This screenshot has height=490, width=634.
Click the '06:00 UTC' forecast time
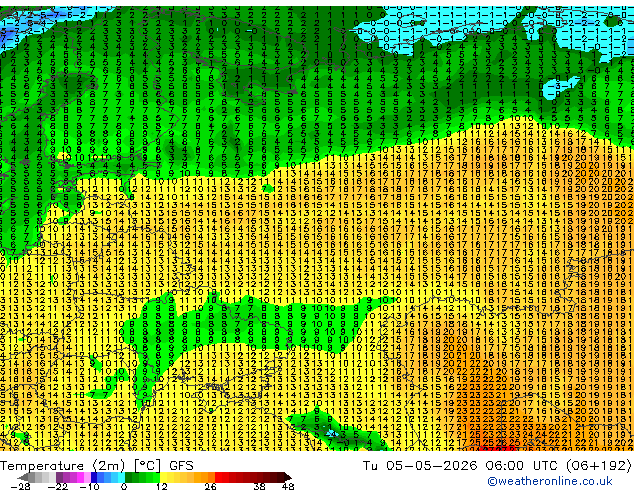pyautogui.click(x=524, y=466)
